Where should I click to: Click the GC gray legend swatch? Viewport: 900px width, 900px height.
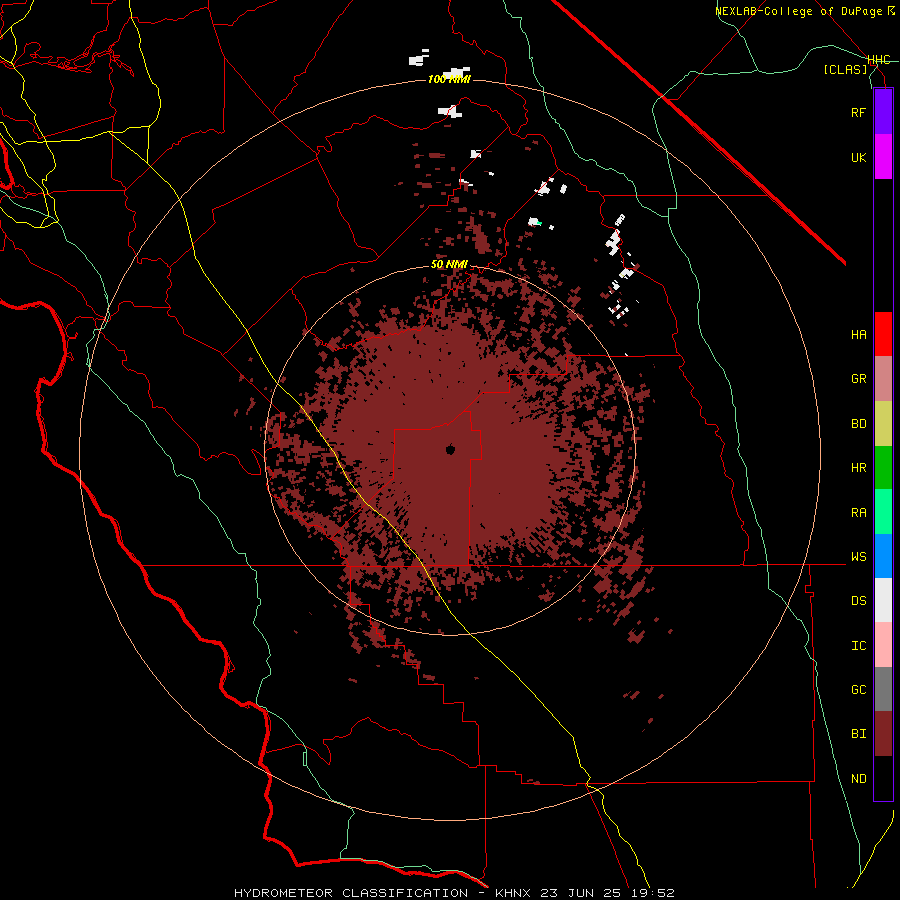coord(883,689)
